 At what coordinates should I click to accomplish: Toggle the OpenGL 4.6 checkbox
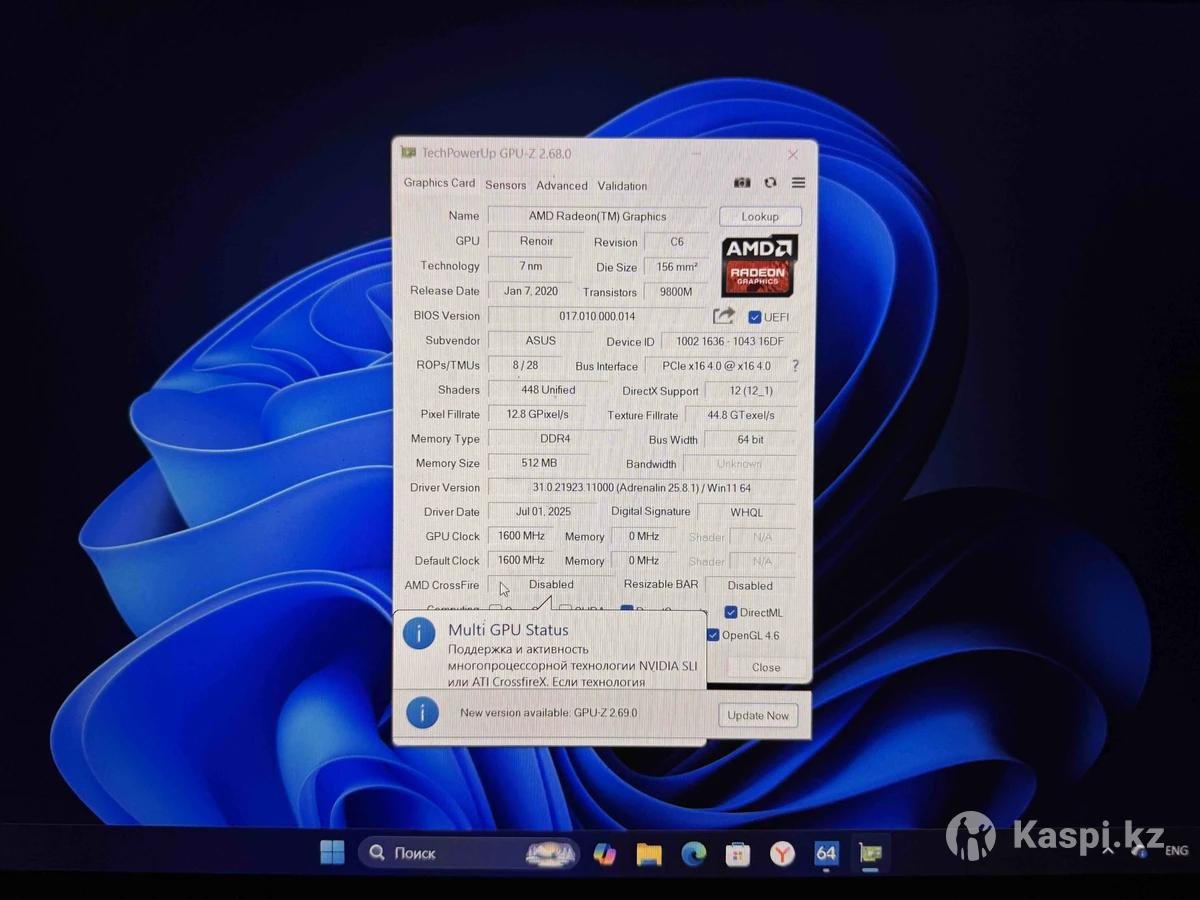[713, 635]
